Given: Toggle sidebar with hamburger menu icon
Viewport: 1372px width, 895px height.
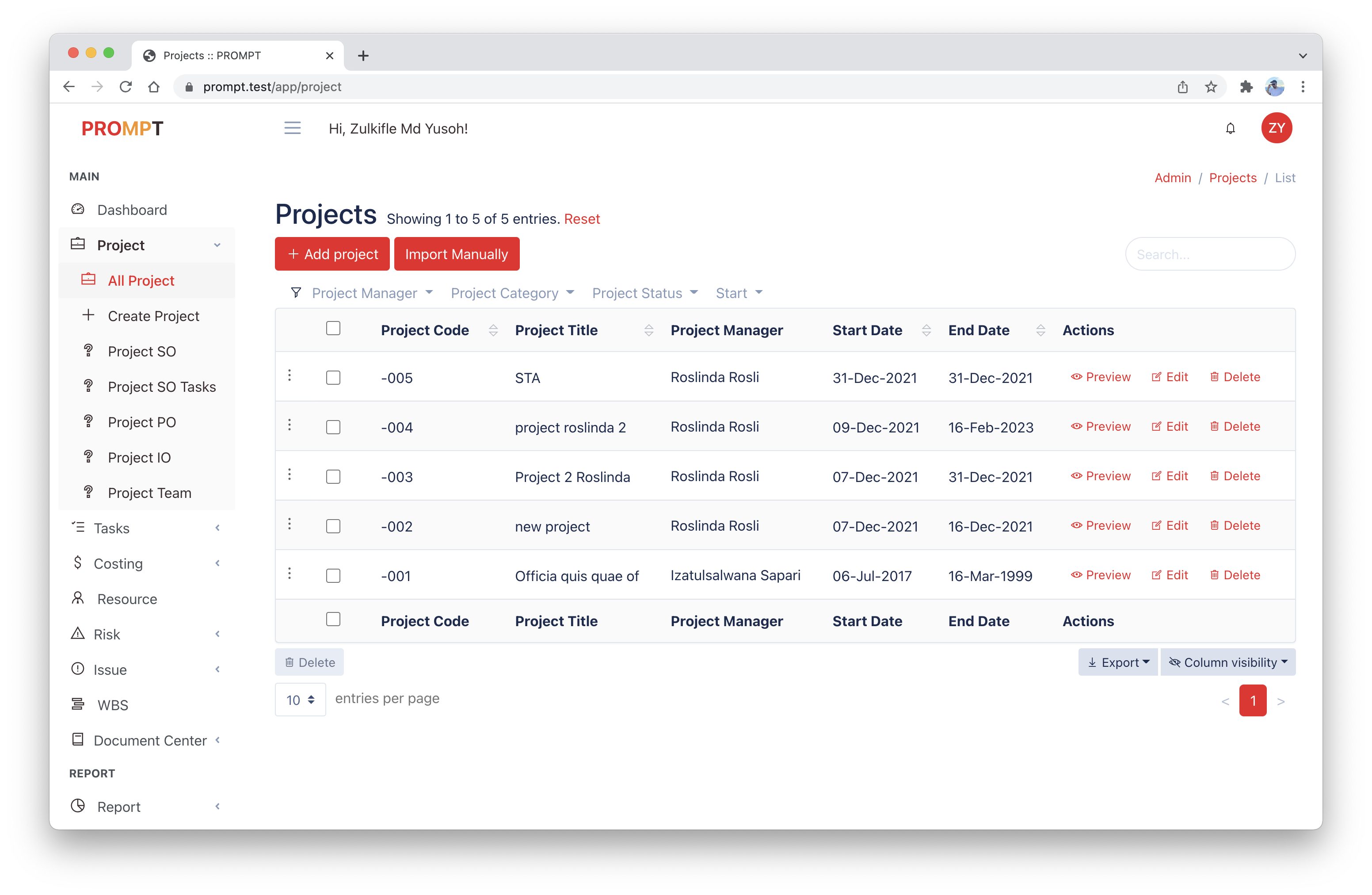Looking at the screenshot, I should (x=292, y=128).
